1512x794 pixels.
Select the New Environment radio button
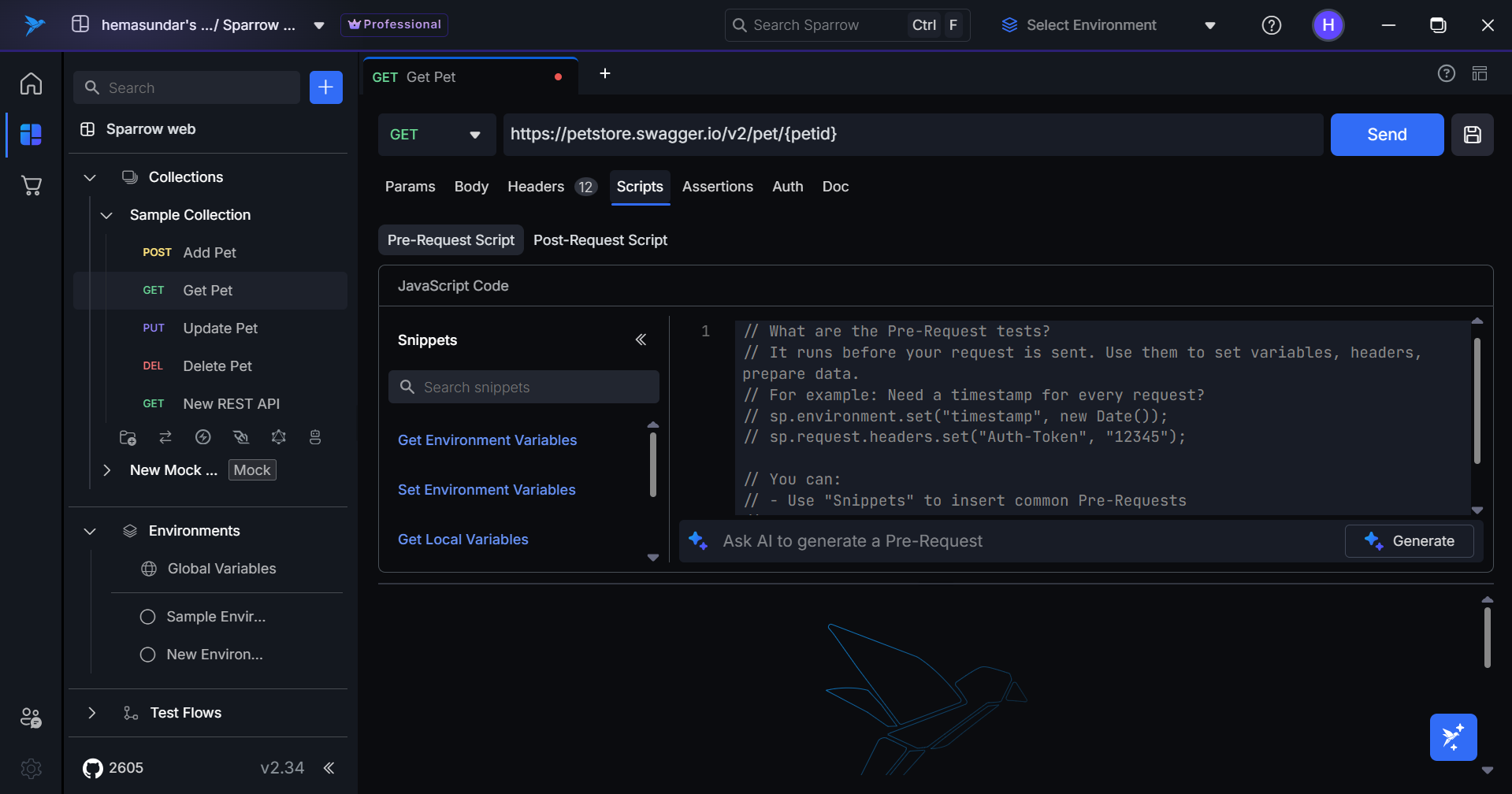(x=147, y=655)
